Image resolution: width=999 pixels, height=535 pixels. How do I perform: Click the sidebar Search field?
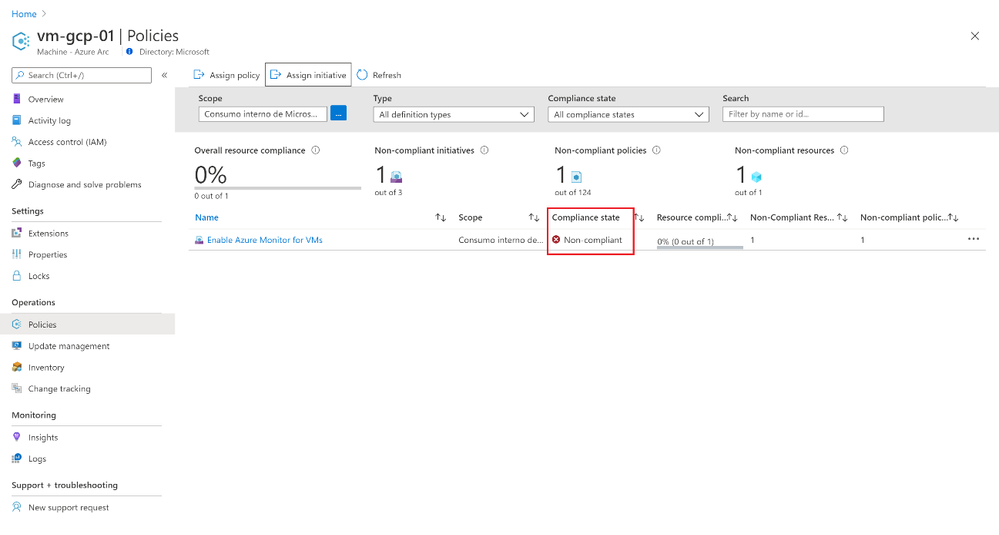[82, 75]
